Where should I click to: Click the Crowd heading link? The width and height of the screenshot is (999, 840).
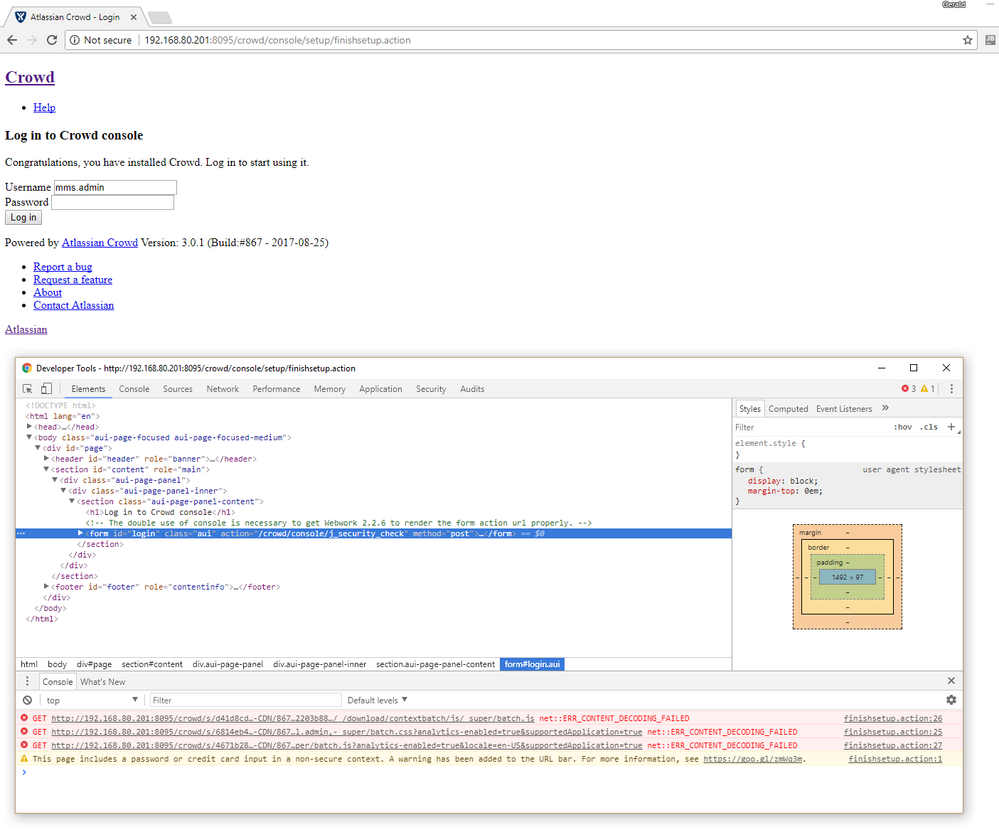tap(30, 77)
